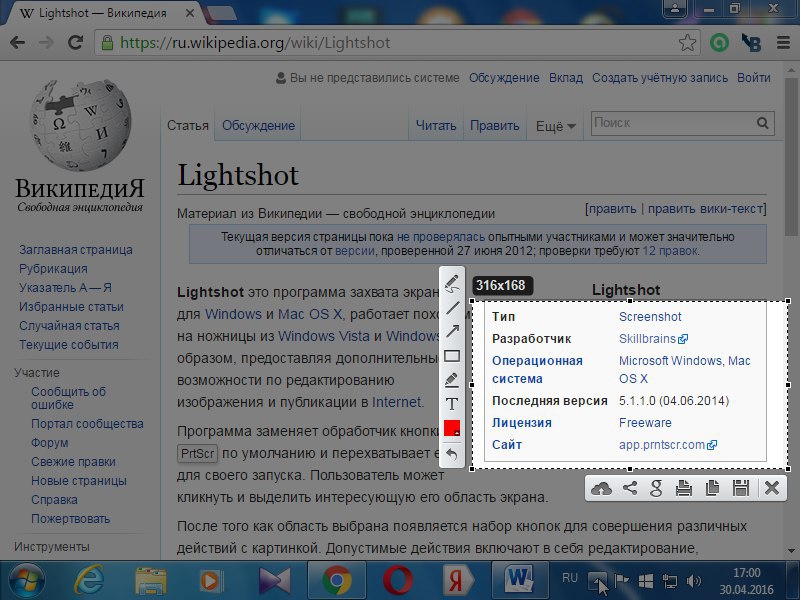Undo last Lightshot edit
This screenshot has height=600, width=800.
[x=452, y=453]
